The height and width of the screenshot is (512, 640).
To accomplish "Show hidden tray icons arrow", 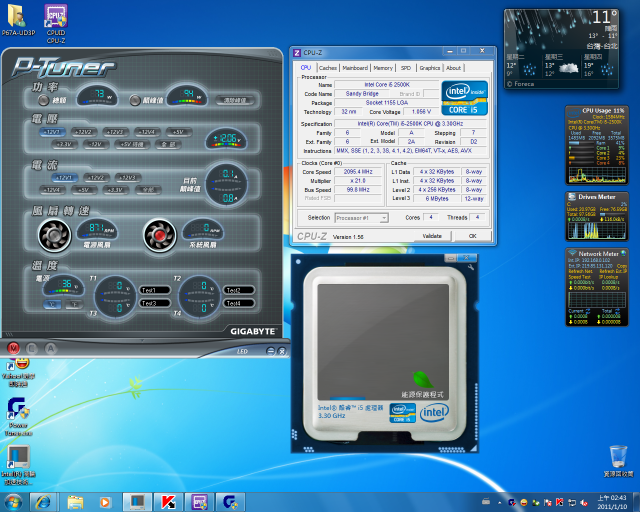I will click(x=499, y=503).
